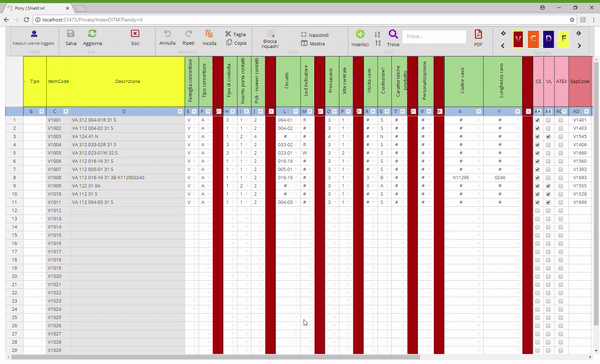This screenshot has height=364, width=600.
Task: Open Tipo dropdown in row V1001
Action: [x=42, y=120]
